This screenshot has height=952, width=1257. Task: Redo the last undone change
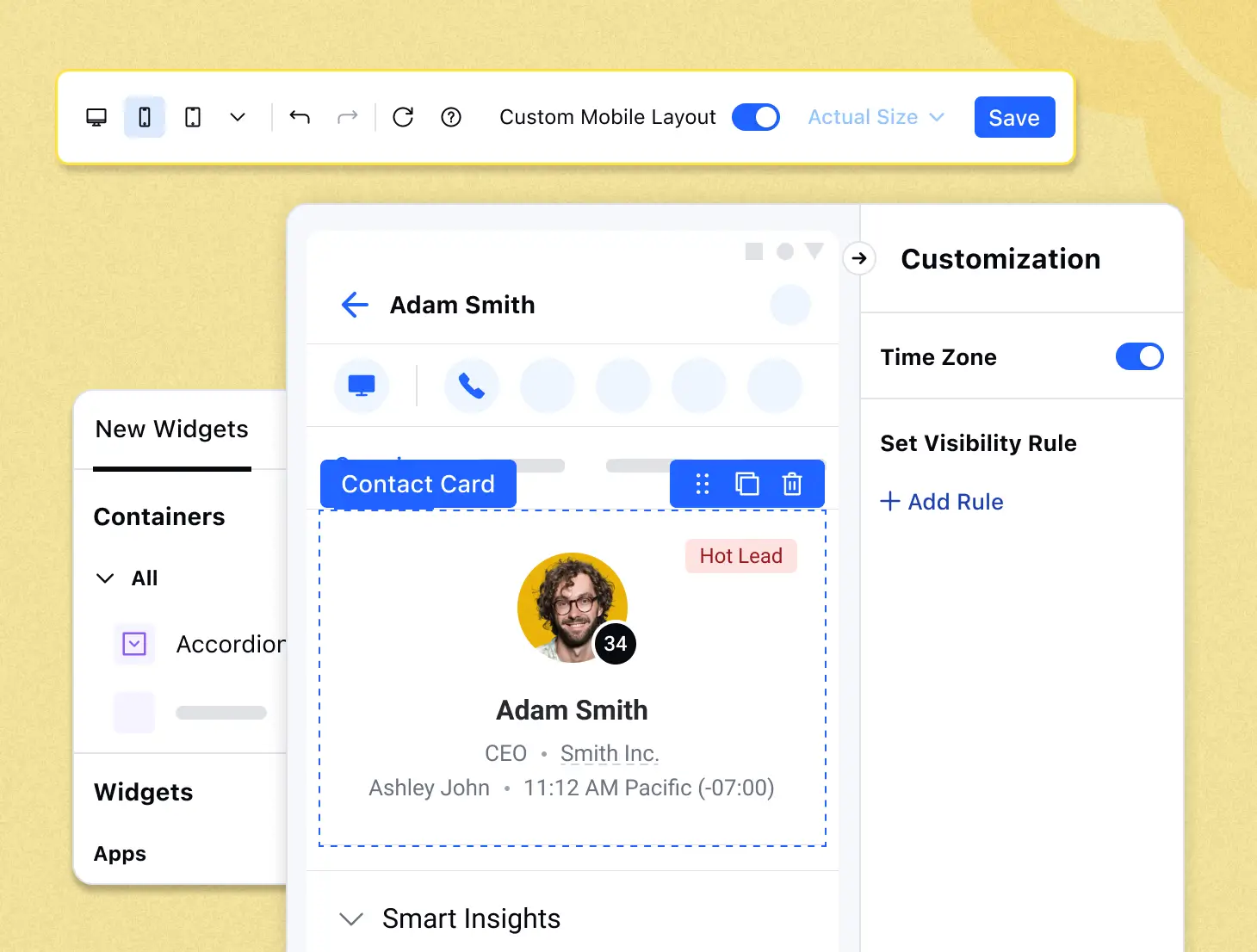(348, 117)
